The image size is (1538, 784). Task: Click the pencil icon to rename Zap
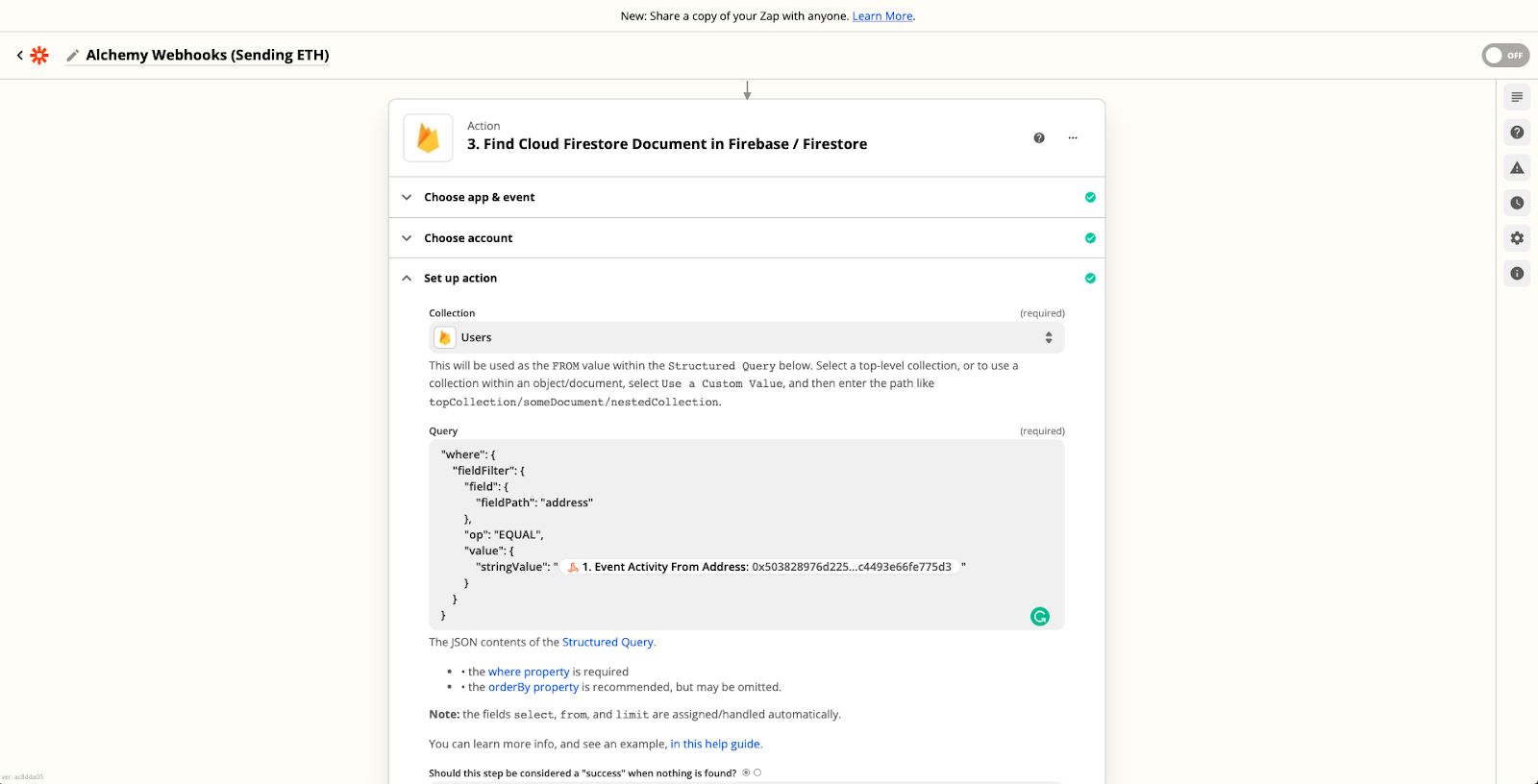pos(72,56)
